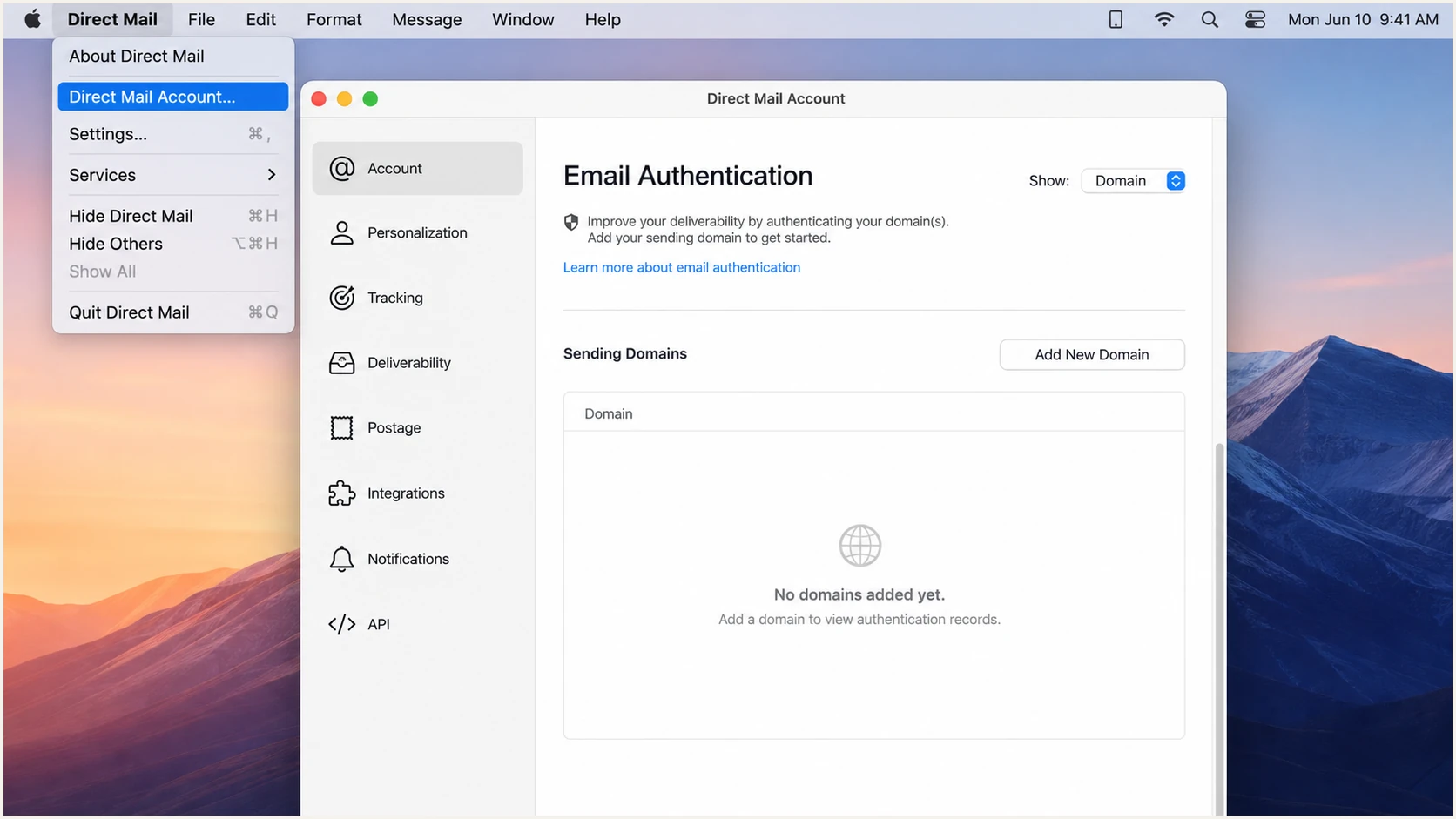
Task: Click the Wi-Fi status icon
Action: point(1163,19)
